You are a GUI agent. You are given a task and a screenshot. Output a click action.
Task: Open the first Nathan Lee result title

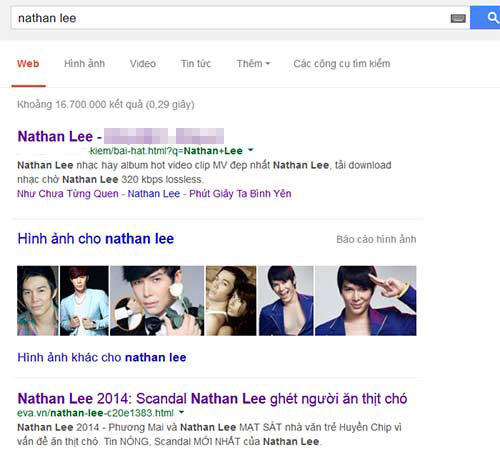pos(121,136)
